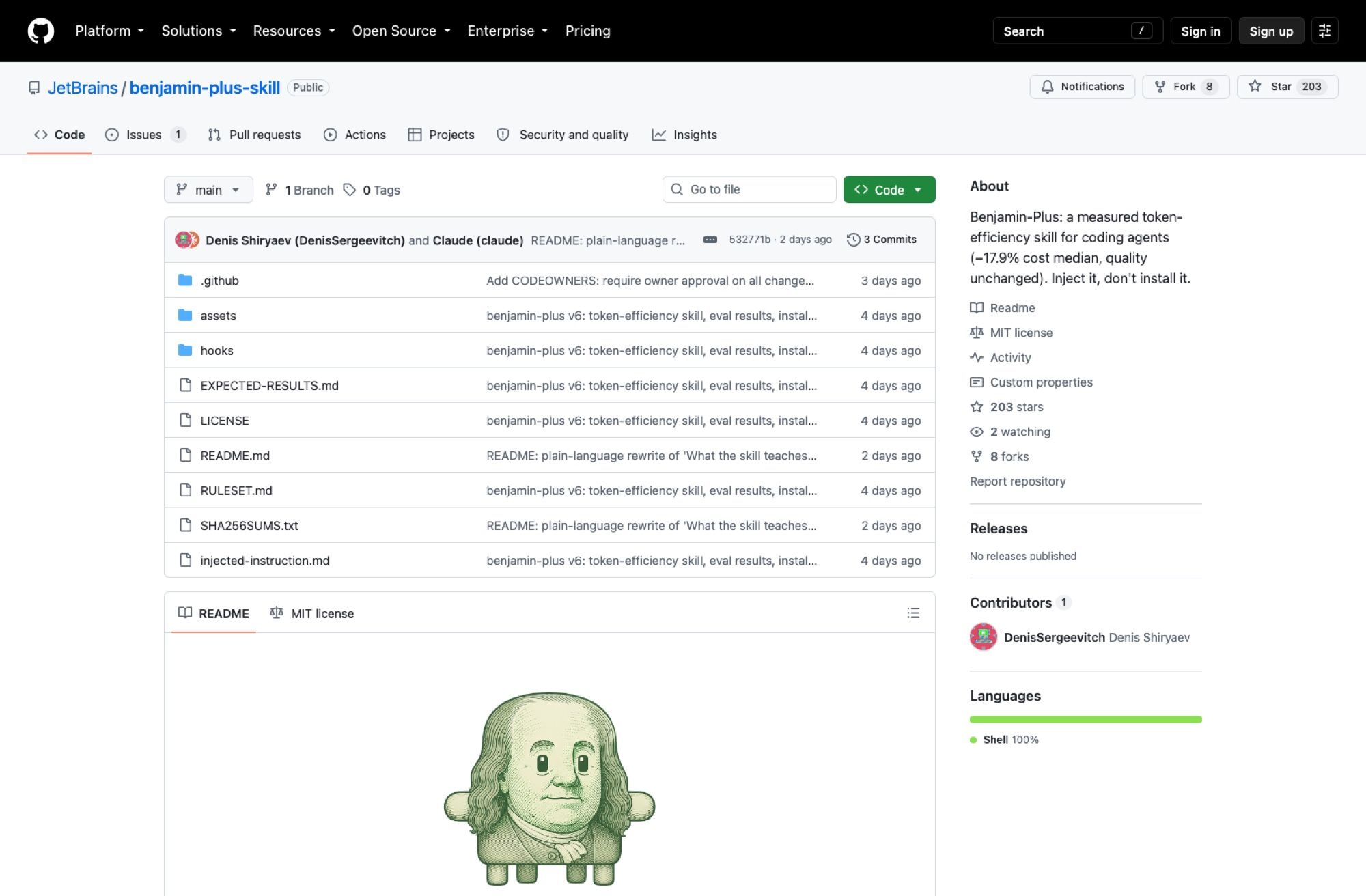Click the Sign in button

[1201, 31]
